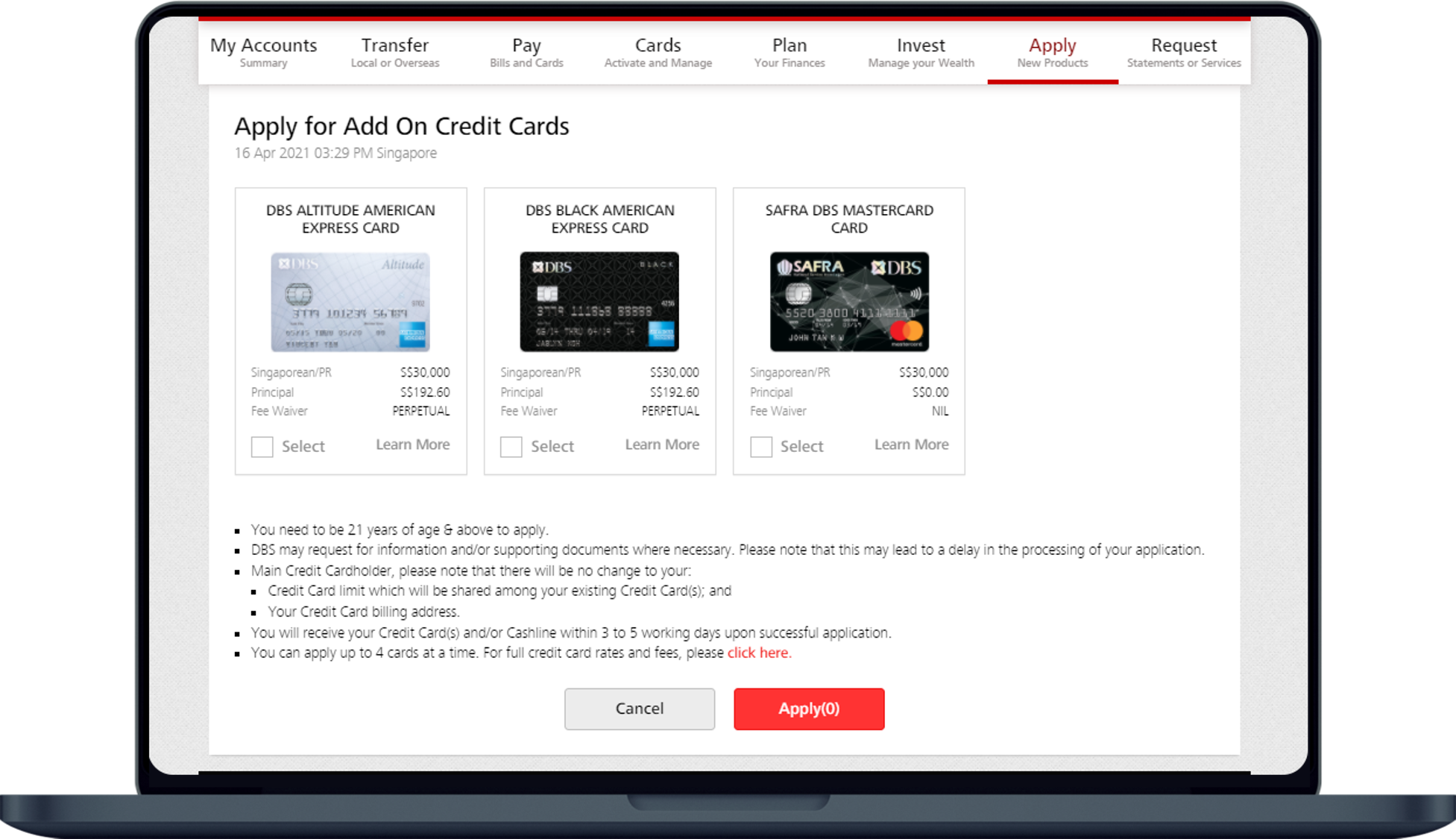Viewport: 1456px width, 839px height.
Task: Open the Invest Manage your Wealth menu
Action: pyautogui.click(x=921, y=52)
